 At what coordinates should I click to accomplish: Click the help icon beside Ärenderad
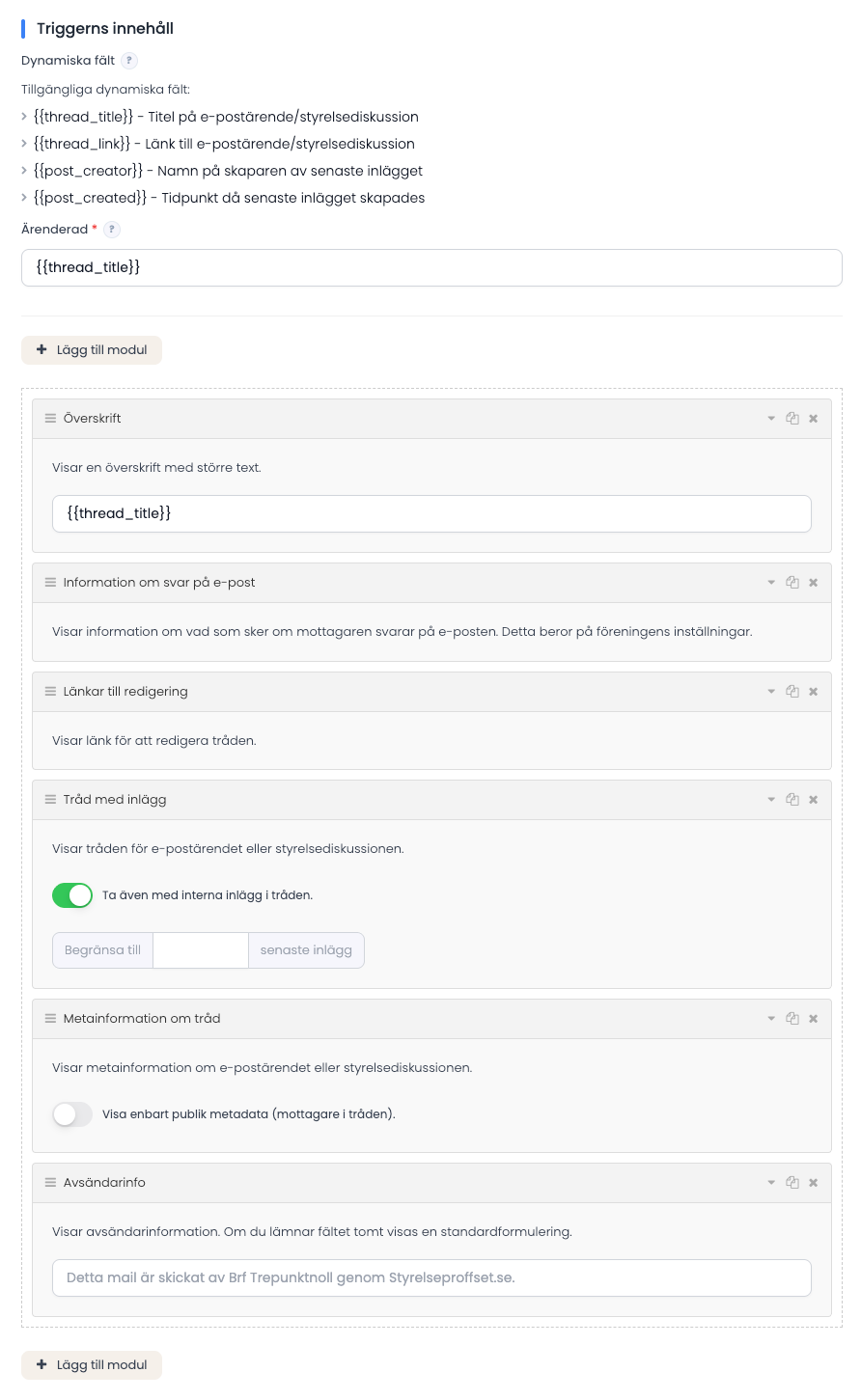[112, 230]
